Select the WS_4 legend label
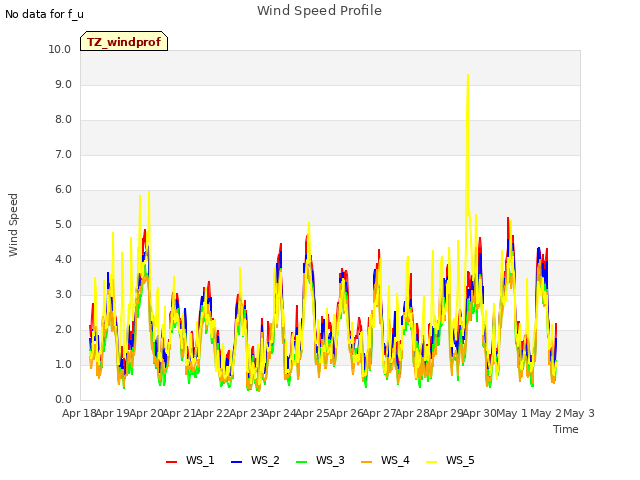The image size is (640, 480). coord(395,460)
